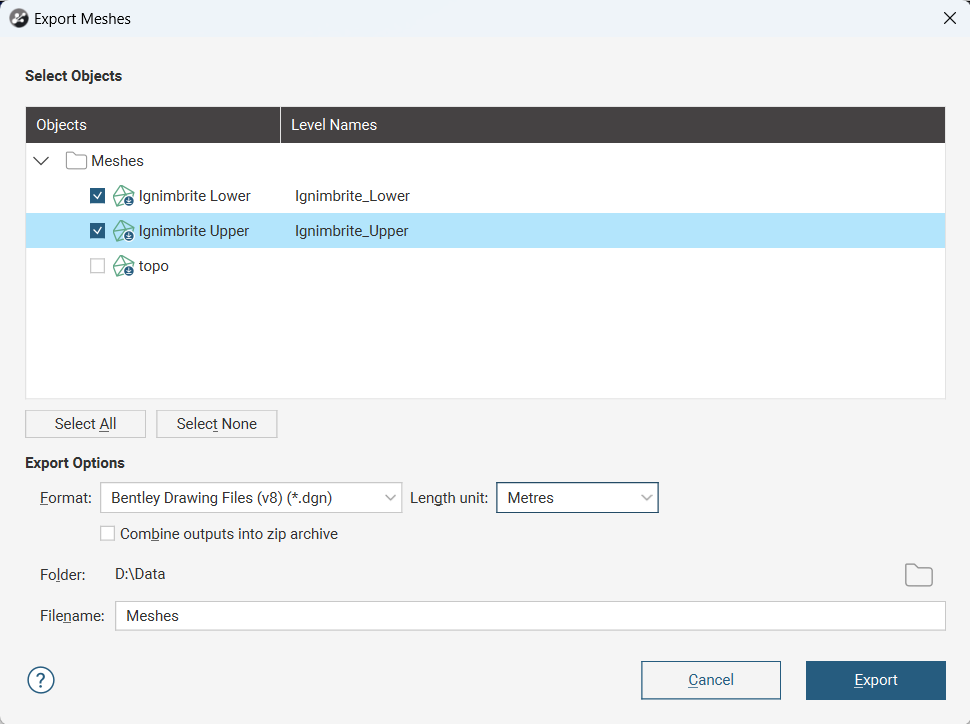Open the Format dropdown list

(251, 498)
